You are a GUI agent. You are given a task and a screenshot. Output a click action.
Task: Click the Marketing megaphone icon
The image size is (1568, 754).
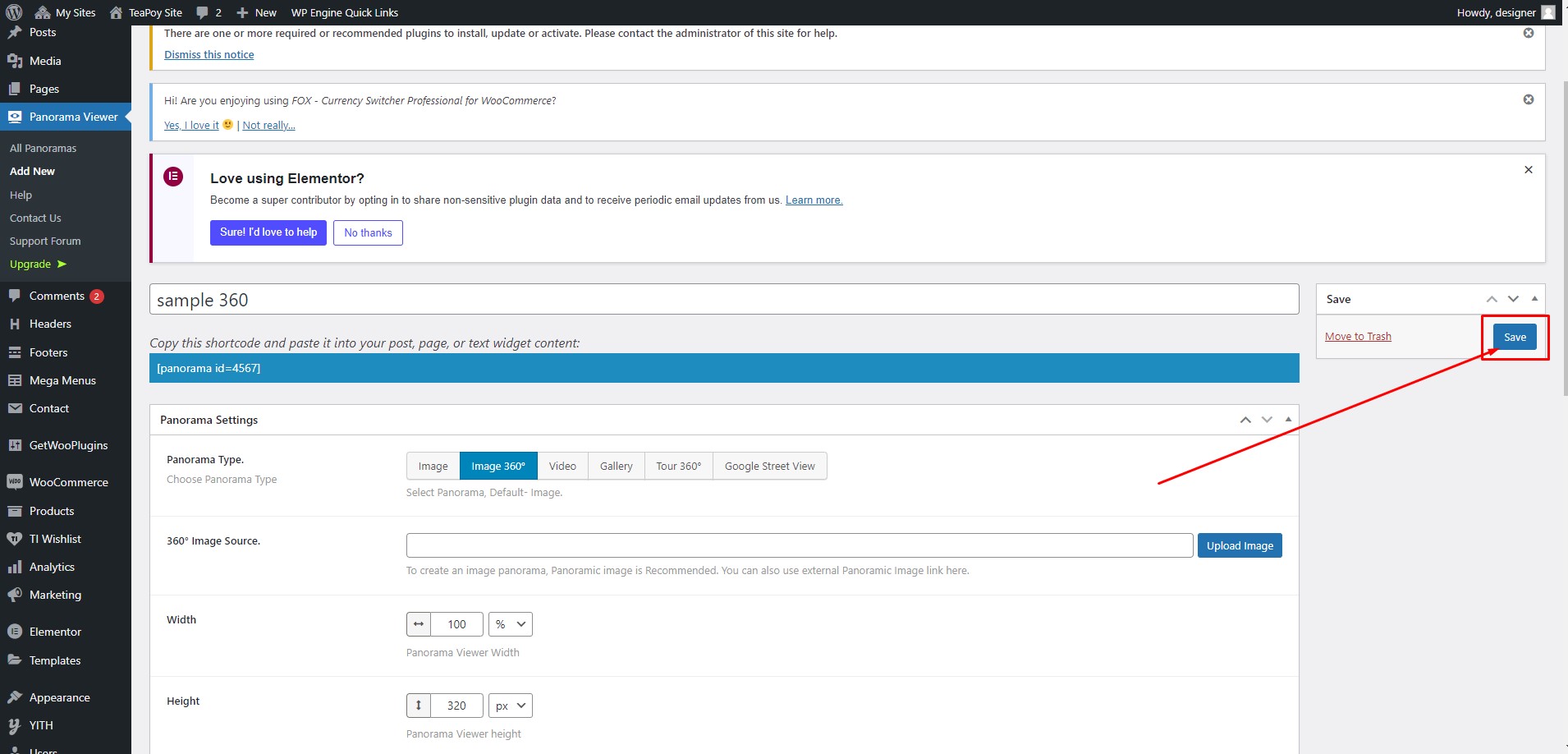[15, 595]
